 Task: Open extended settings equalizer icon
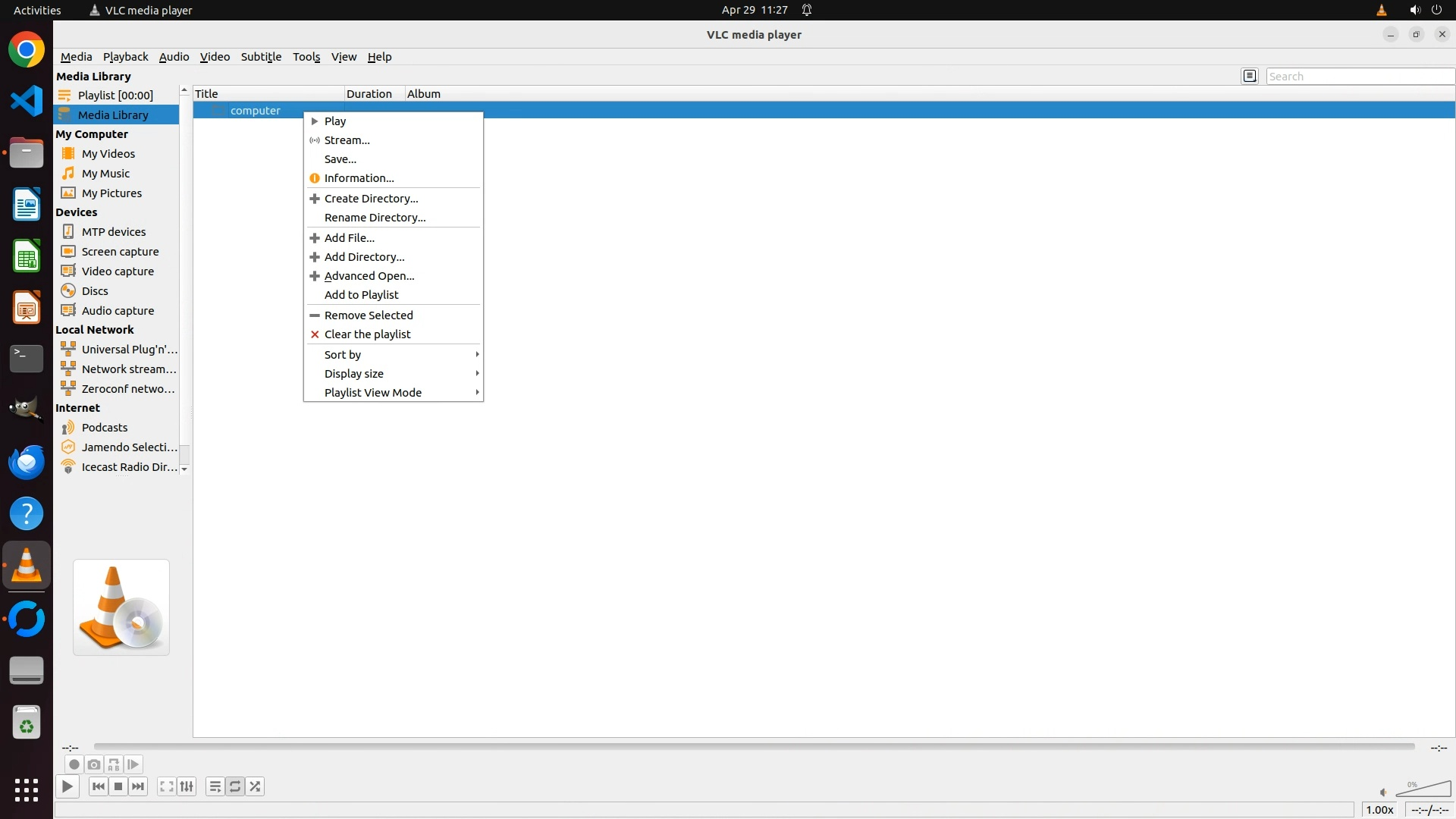[187, 786]
